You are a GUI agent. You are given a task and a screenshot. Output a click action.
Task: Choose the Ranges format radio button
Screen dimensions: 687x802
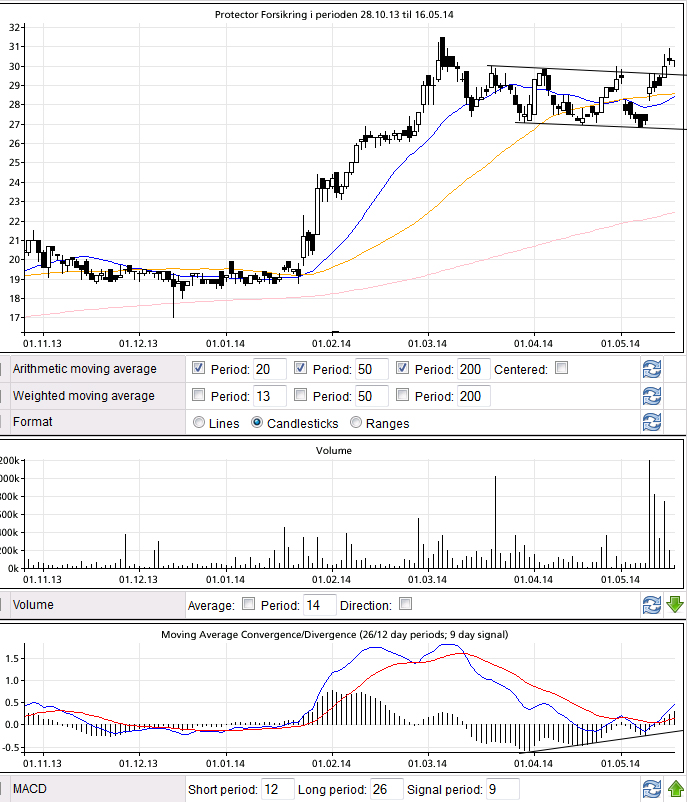tap(356, 422)
